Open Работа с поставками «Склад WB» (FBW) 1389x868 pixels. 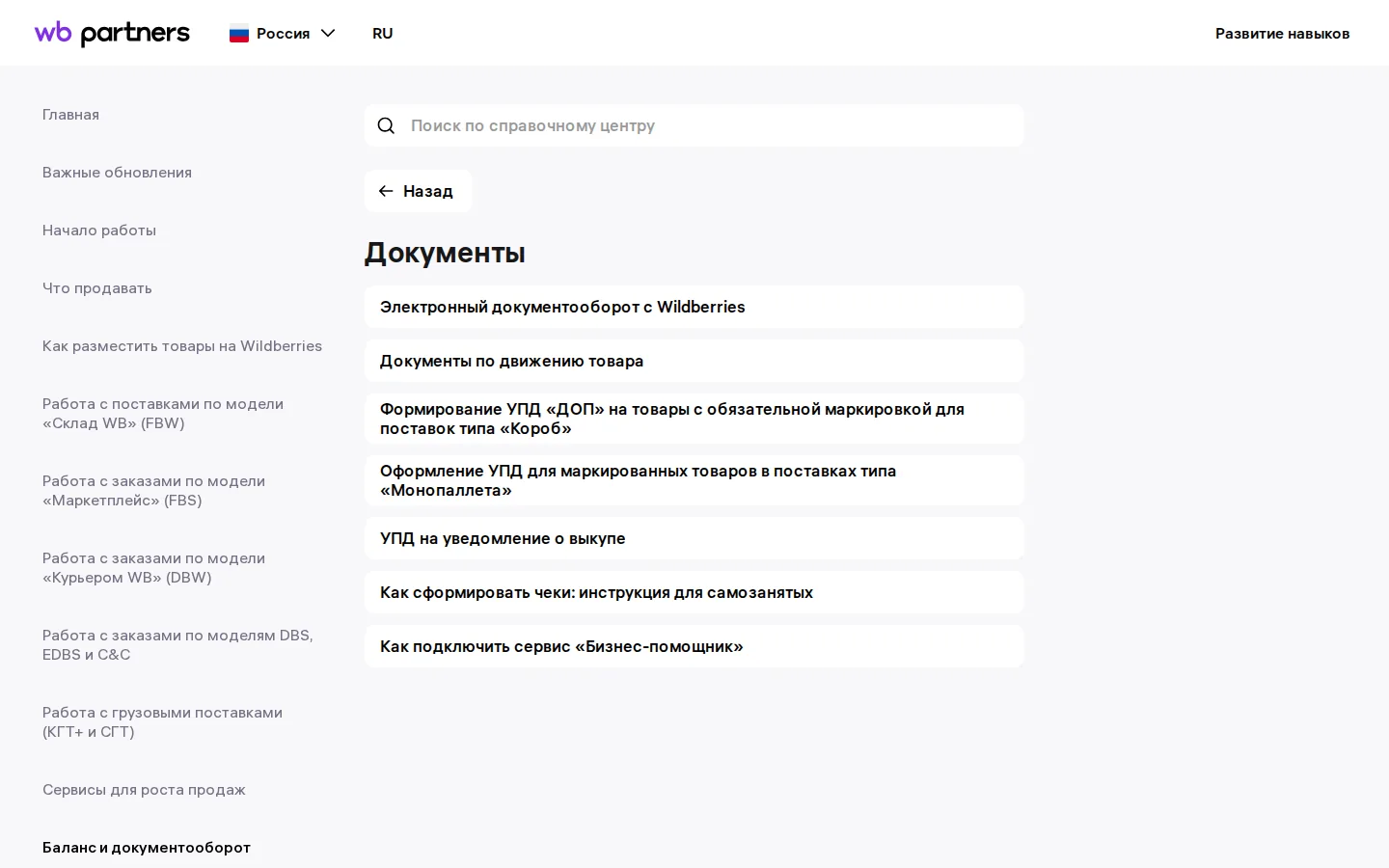click(x=163, y=414)
